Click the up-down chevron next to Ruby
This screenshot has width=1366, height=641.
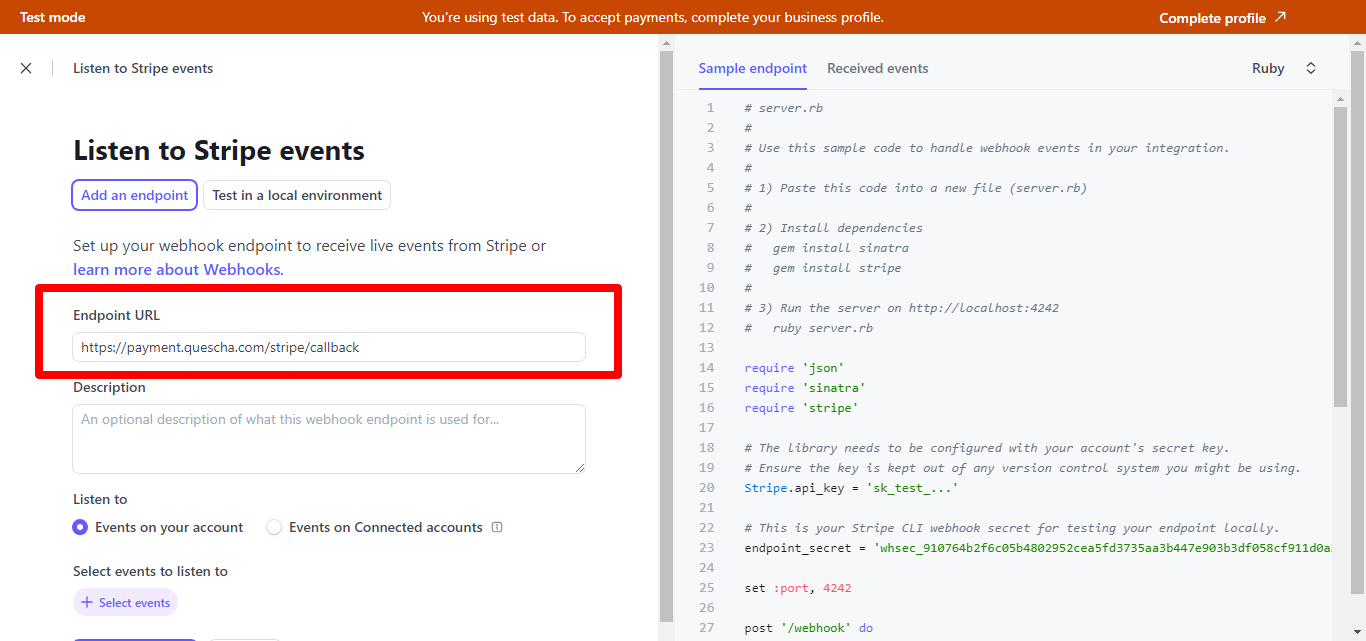click(1310, 68)
